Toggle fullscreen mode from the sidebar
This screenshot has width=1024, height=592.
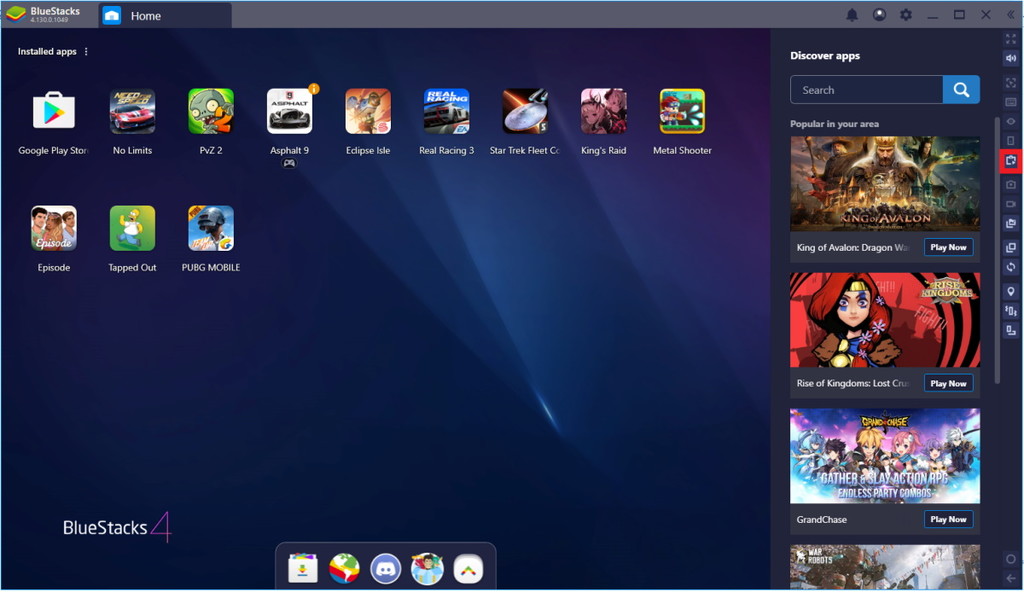coord(1010,40)
